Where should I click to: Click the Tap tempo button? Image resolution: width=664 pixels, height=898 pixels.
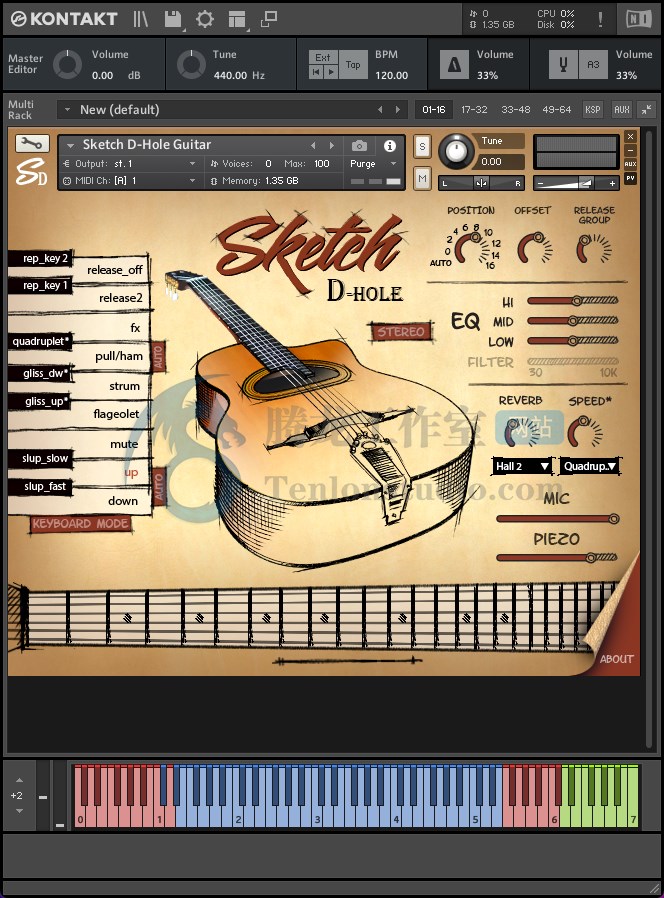click(x=353, y=65)
